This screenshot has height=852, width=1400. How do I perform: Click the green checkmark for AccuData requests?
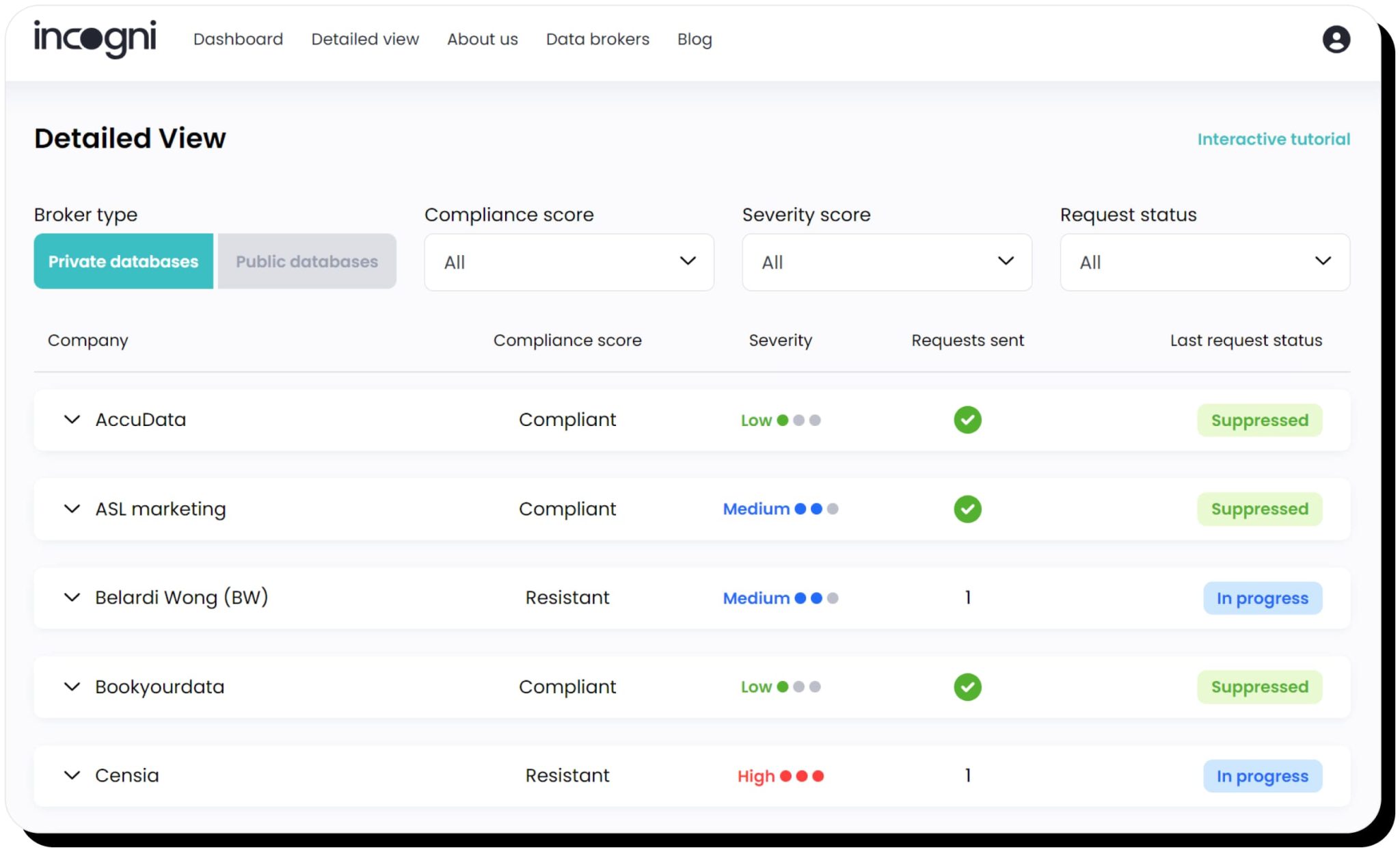coord(967,420)
